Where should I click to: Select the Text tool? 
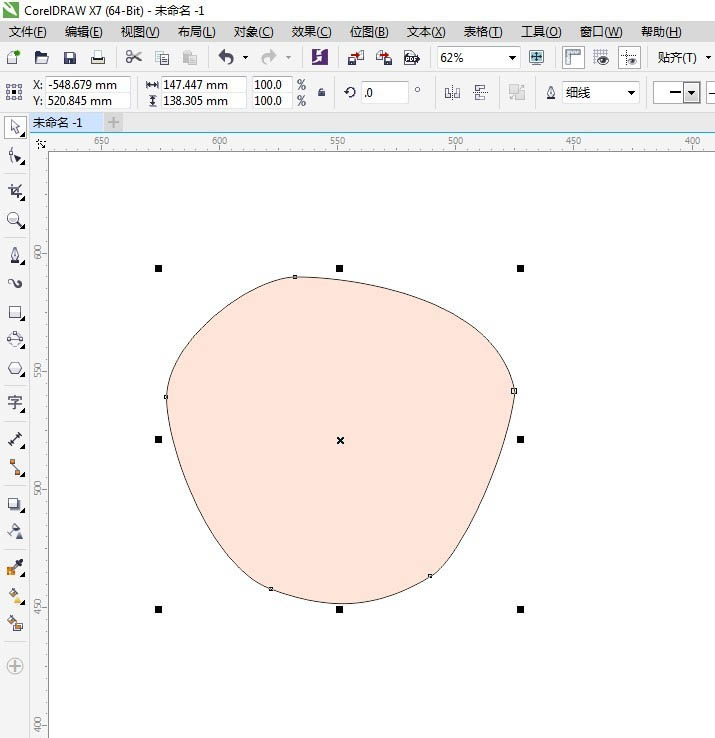coord(15,403)
